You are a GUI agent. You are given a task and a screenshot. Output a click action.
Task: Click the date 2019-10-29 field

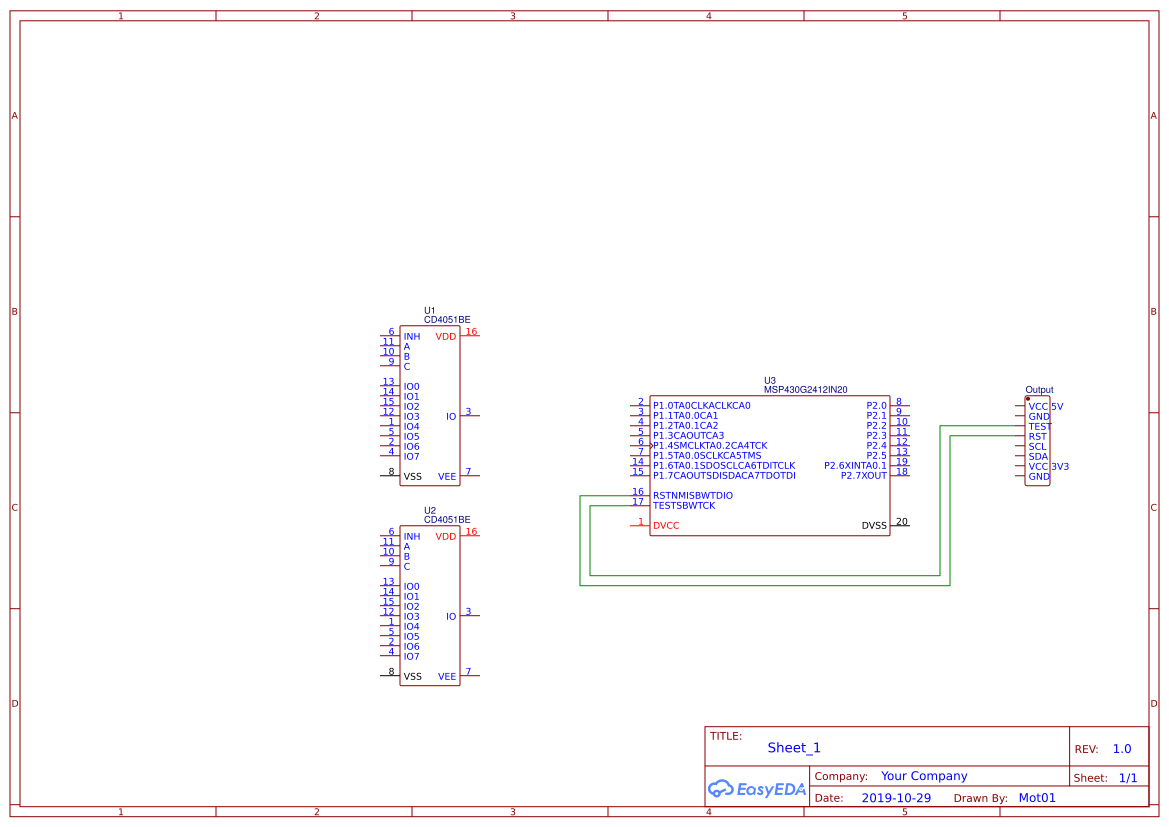897,797
